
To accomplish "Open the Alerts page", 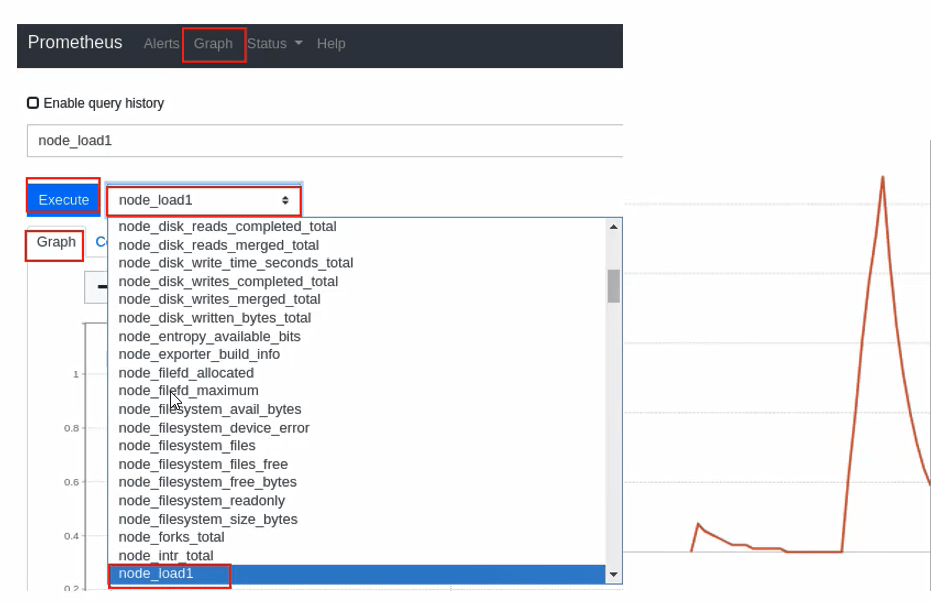I will (161, 44).
